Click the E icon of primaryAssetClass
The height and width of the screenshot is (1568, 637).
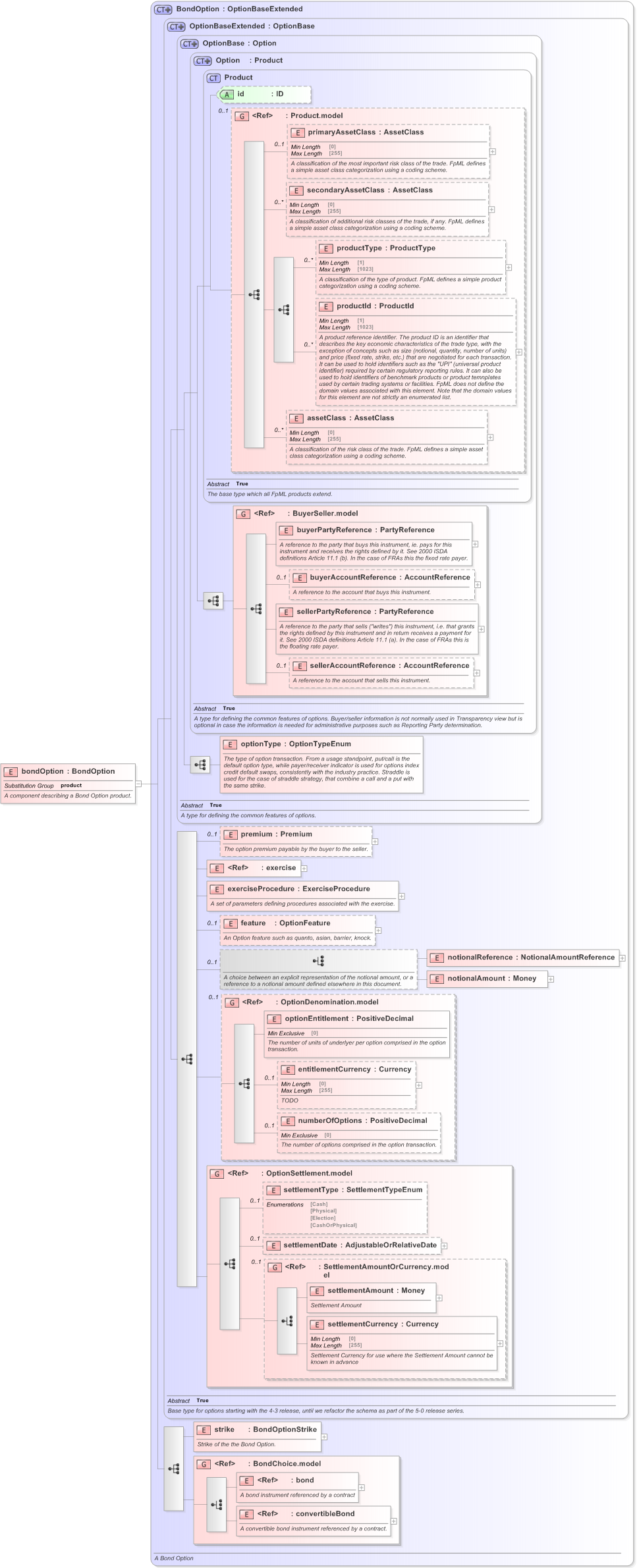pyautogui.click(x=298, y=133)
